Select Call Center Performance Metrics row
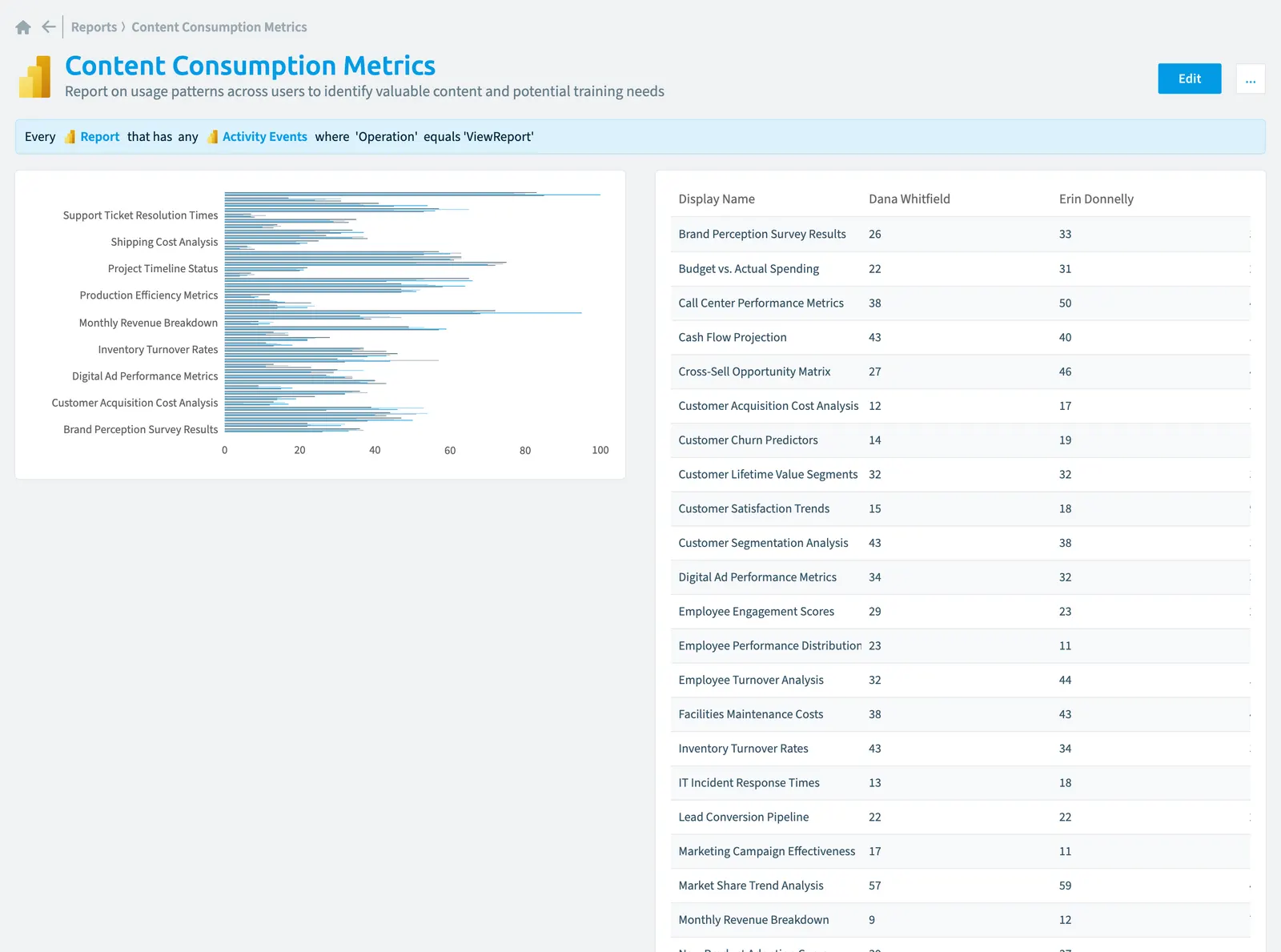Screen dimensions: 1281x952 (960, 303)
